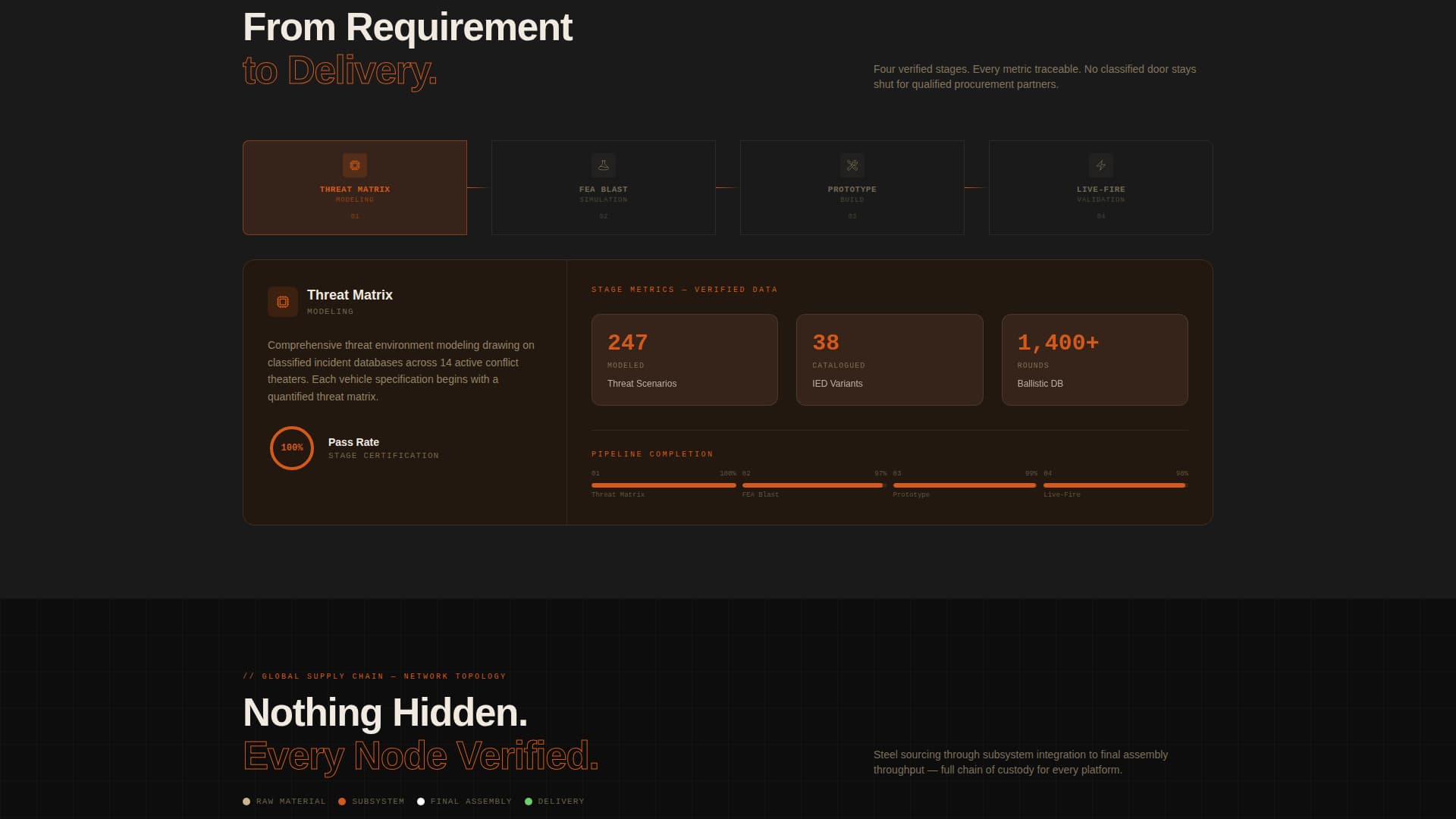The image size is (1456, 819).
Task: Open the Stage Metrics verified data tab
Action: pos(685,289)
